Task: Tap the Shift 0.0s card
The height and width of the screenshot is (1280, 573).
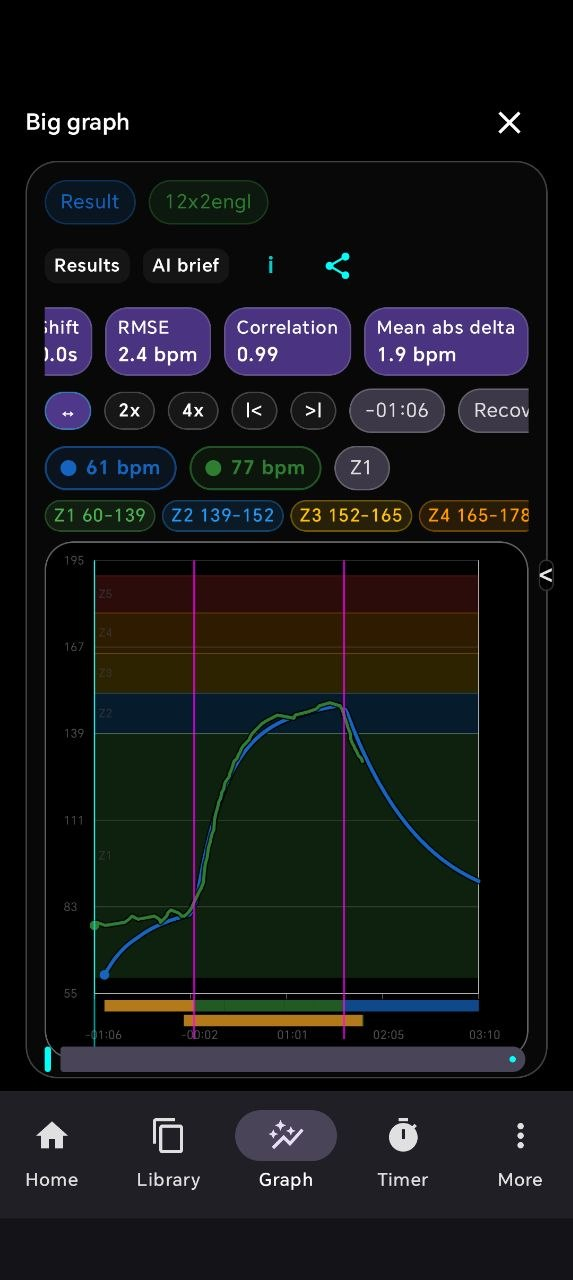Action: point(68,341)
